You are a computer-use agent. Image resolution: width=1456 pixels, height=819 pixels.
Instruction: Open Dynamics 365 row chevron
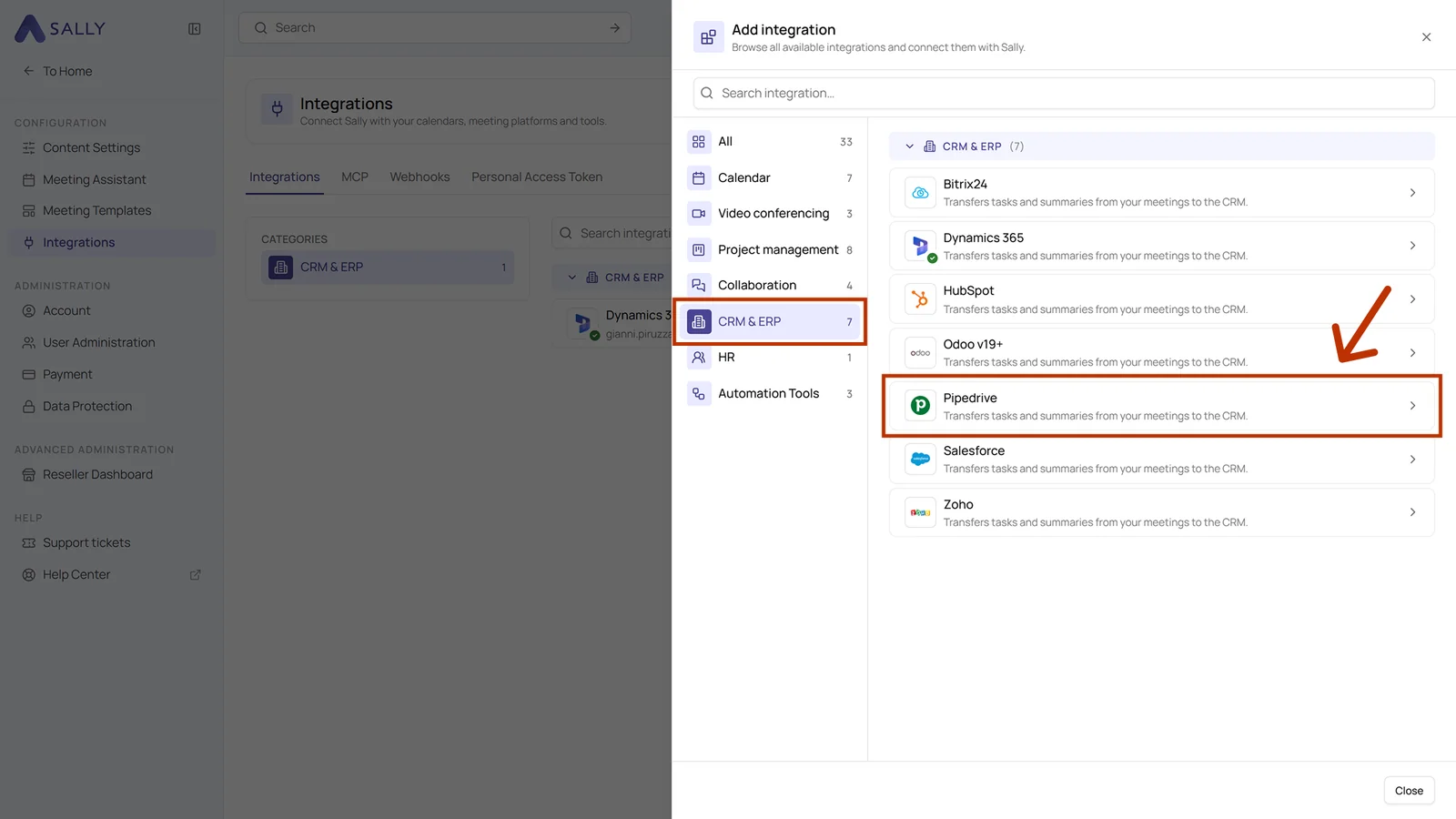tap(1412, 246)
